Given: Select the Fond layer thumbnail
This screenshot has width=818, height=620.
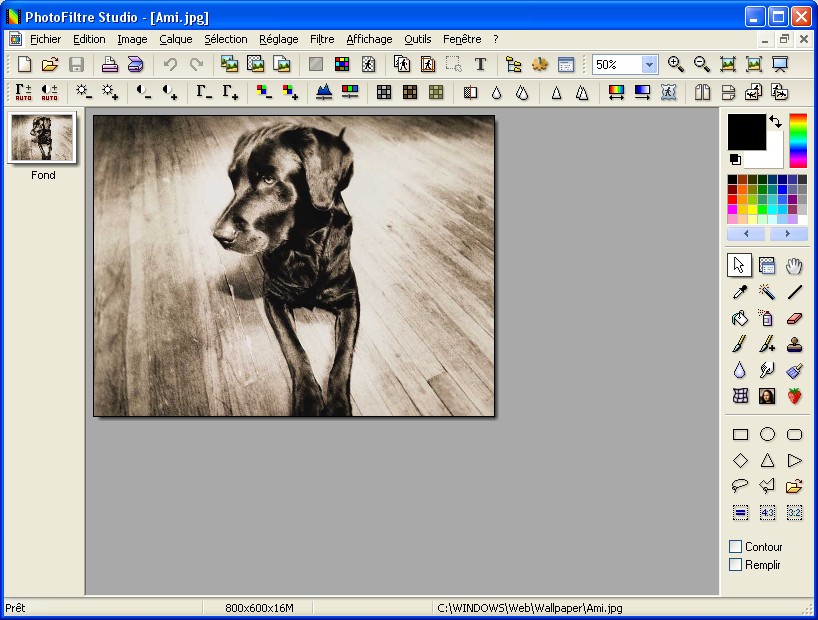Looking at the screenshot, I should [x=42, y=138].
